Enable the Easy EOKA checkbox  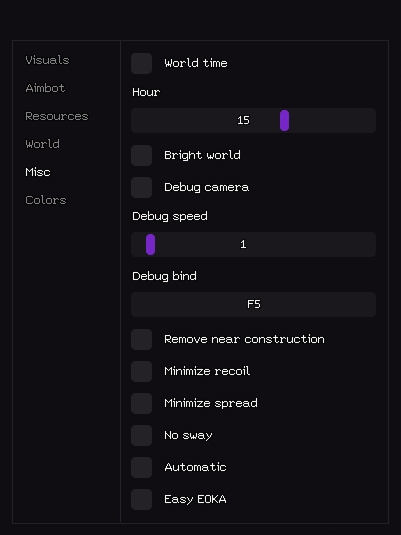(x=142, y=500)
